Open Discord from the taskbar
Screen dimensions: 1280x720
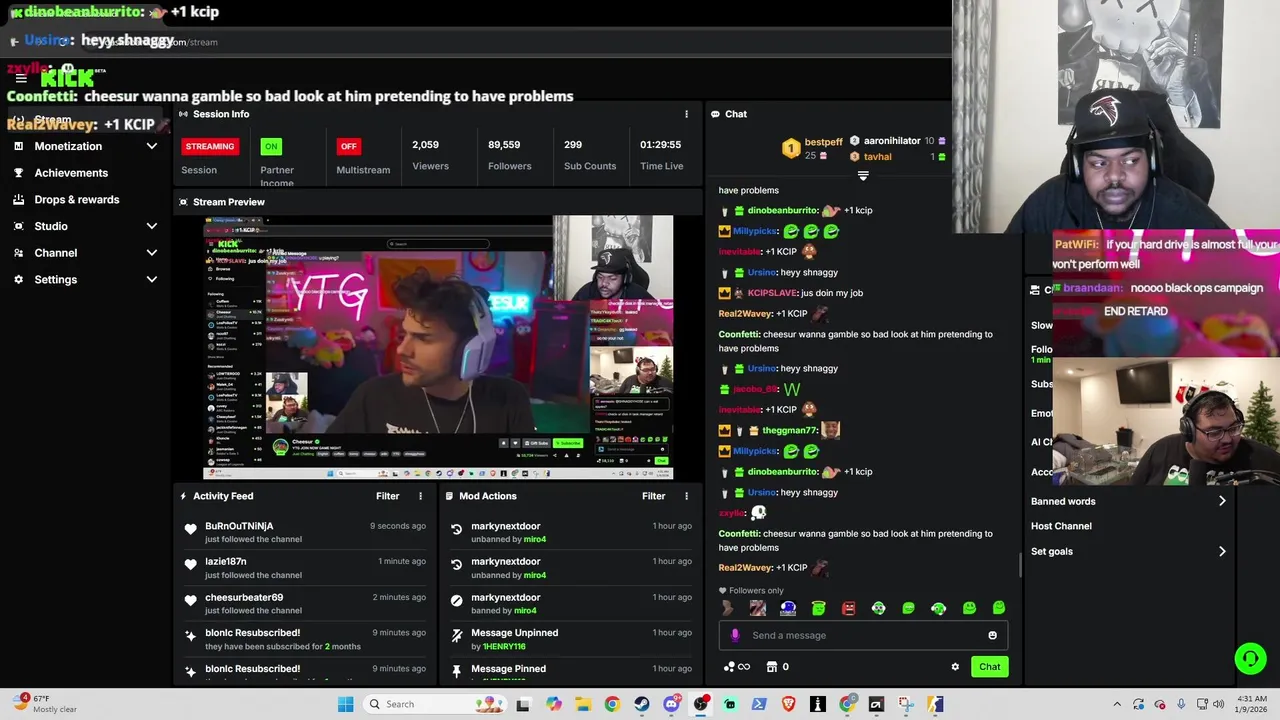671,704
